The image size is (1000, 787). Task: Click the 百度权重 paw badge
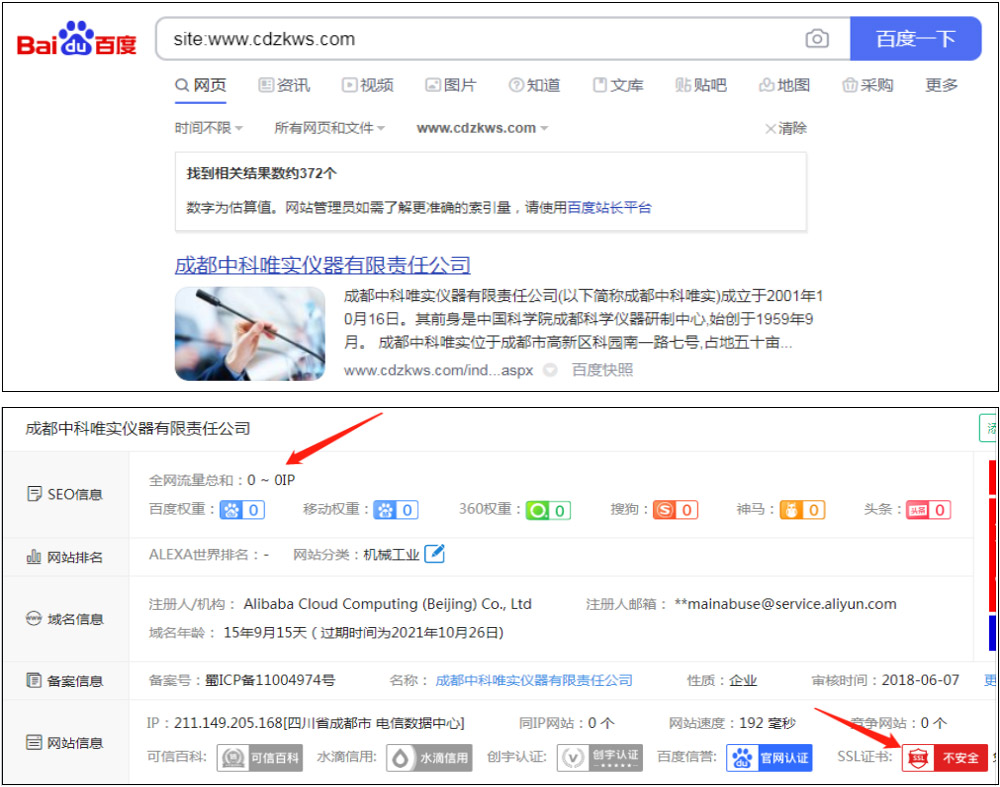click(242, 510)
